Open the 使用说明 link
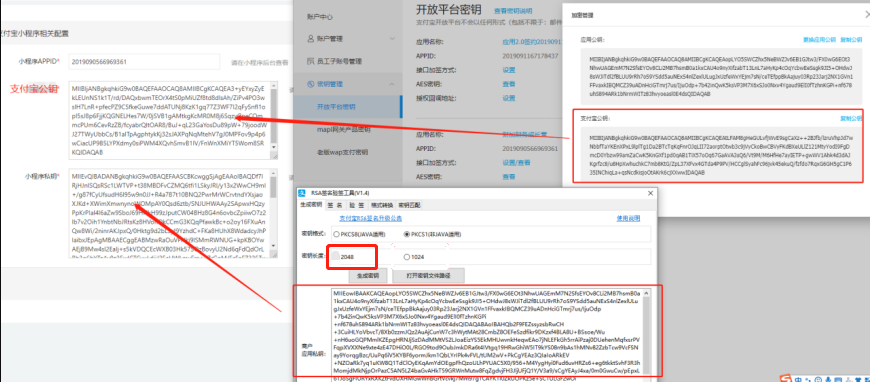This screenshot has width=870, height=382. tap(628, 219)
